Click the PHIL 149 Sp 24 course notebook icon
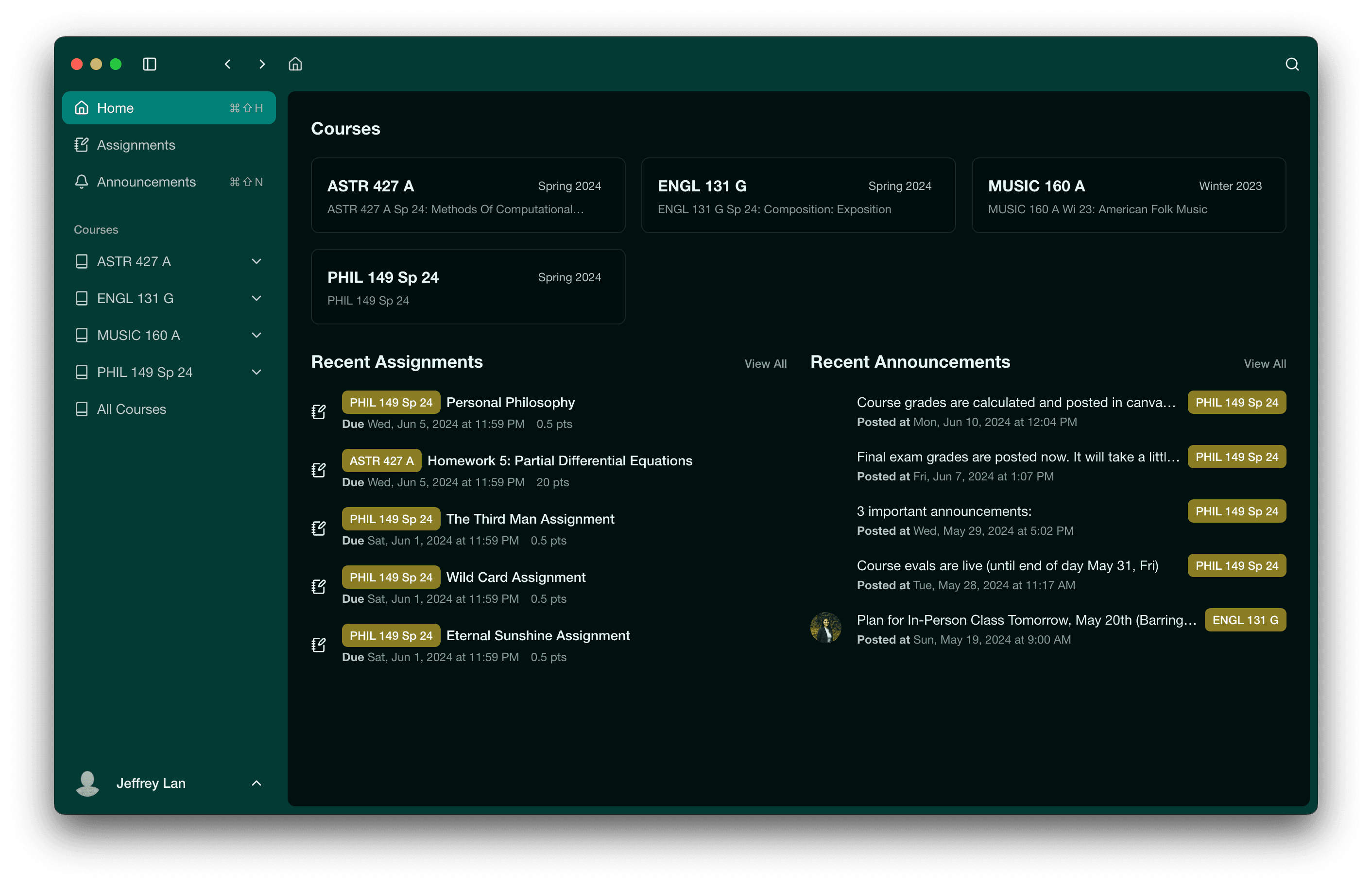The width and height of the screenshot is (1372, 886). click(x=82, y=372)
